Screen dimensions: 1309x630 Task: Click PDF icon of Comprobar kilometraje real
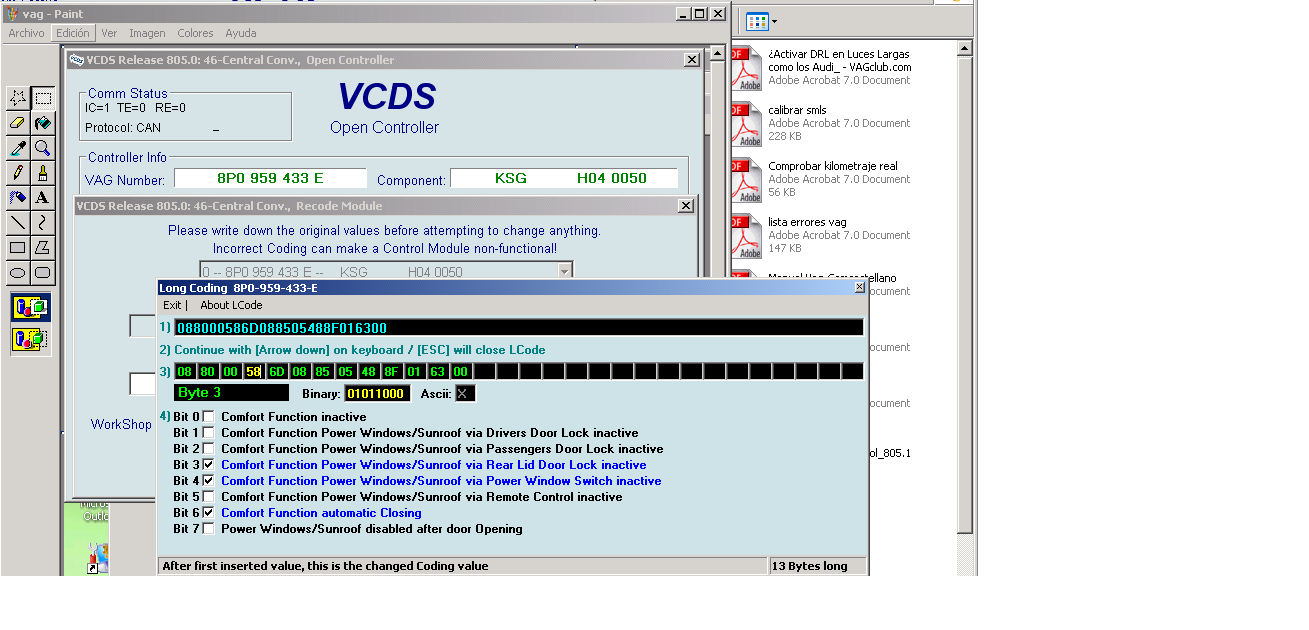click(746, 180)
